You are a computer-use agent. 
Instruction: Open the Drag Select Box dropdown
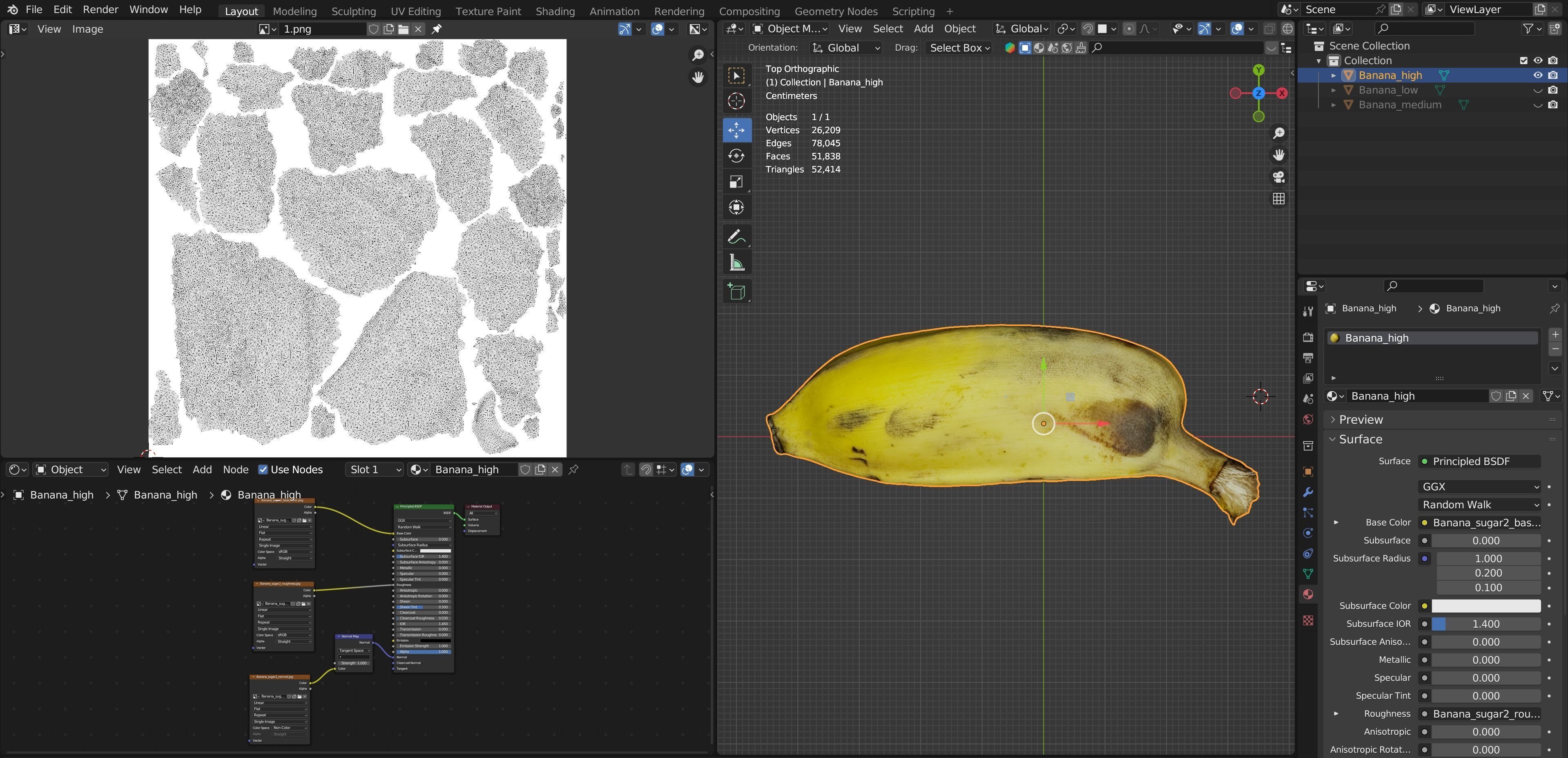coord(959,47)
